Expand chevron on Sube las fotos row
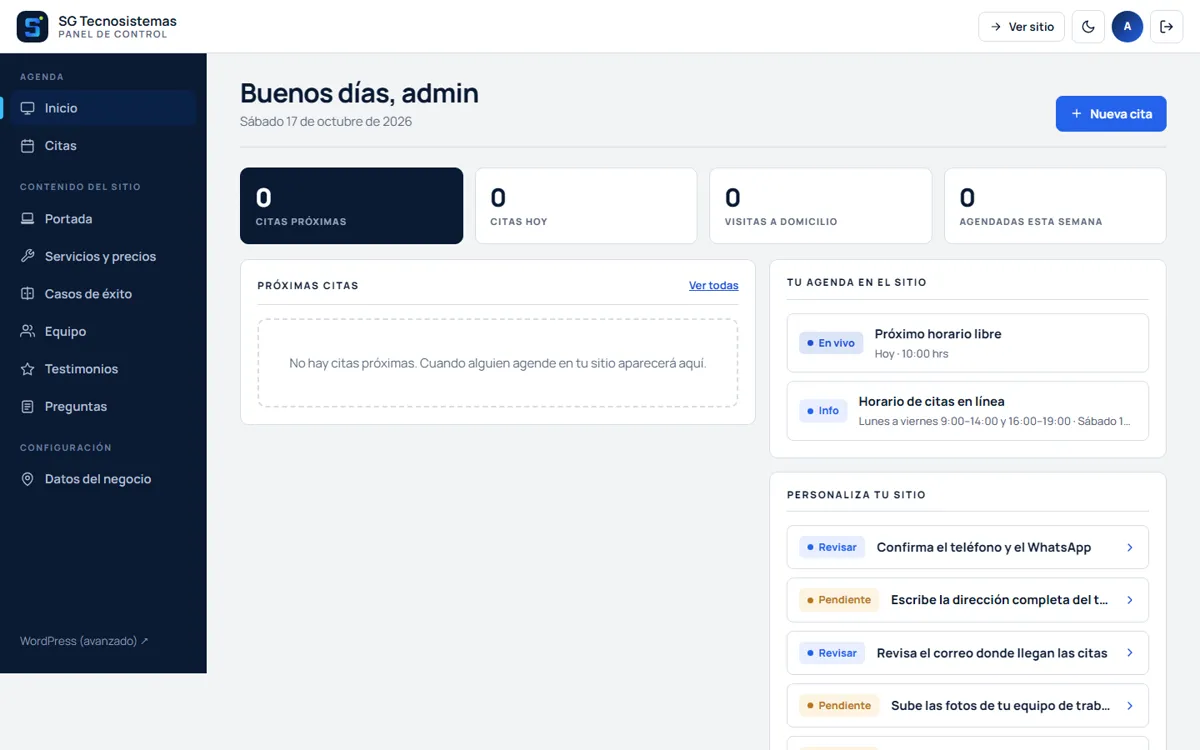 coord(1130,706)
